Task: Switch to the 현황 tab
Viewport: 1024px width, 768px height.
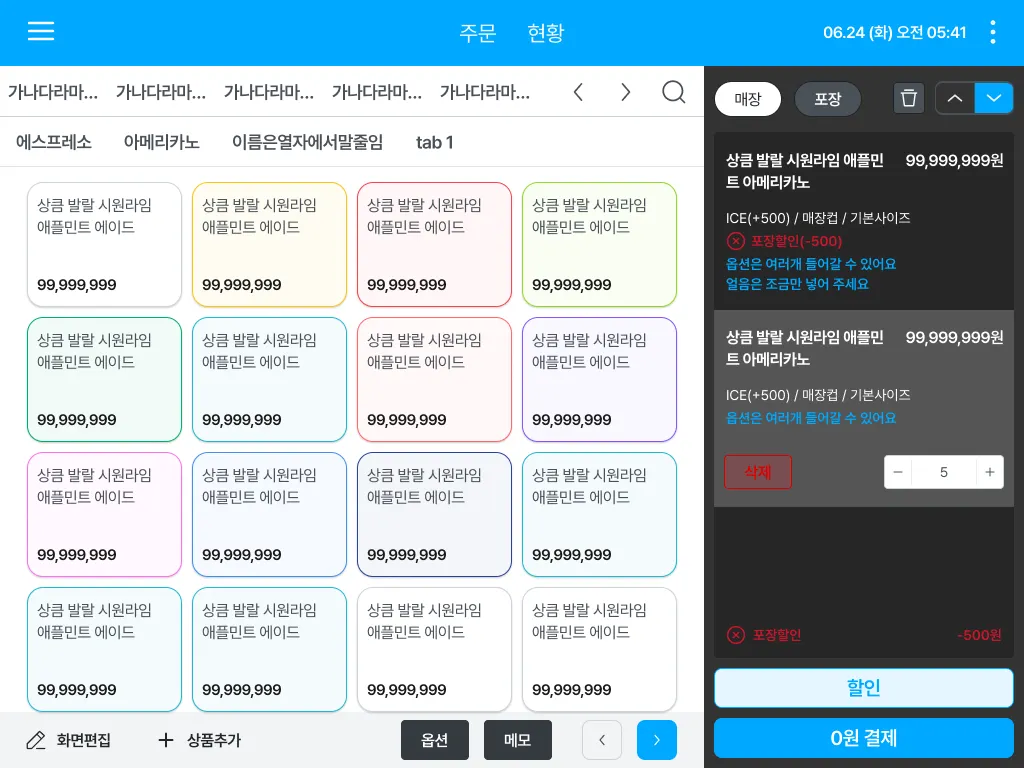Action: pos(545,33)
